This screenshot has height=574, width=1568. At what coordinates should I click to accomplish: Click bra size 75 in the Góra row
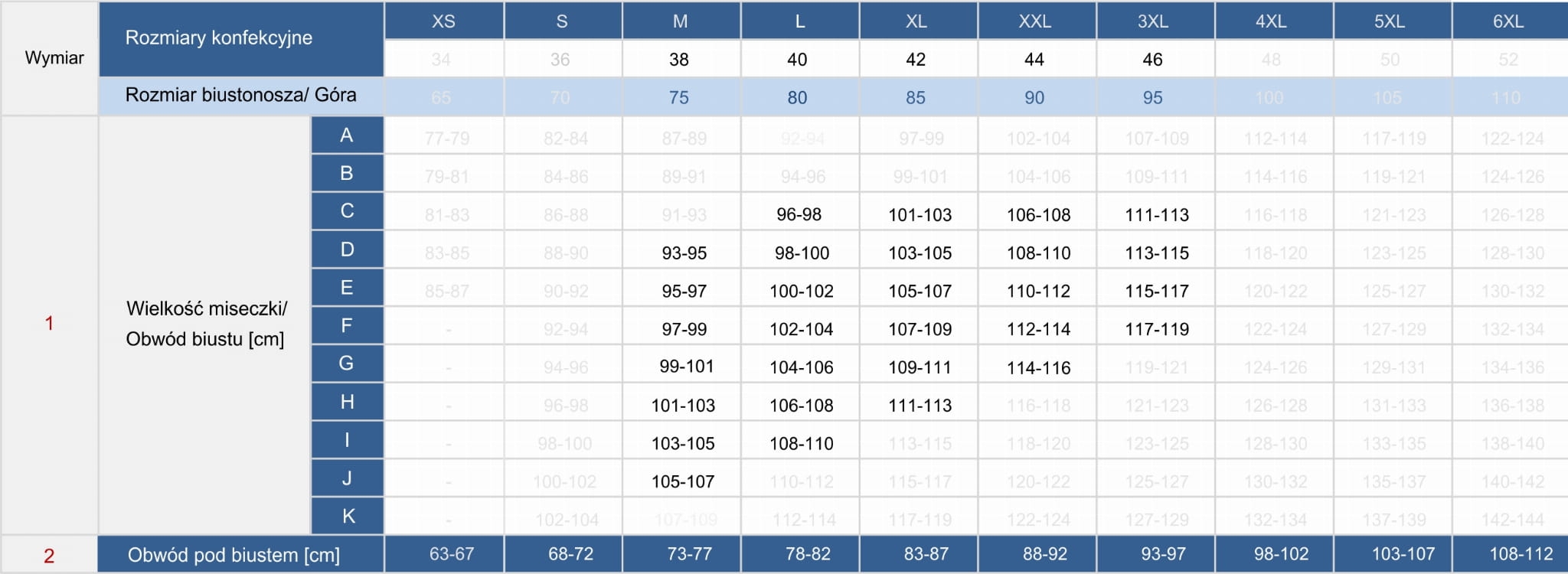(x=678, y=97)
